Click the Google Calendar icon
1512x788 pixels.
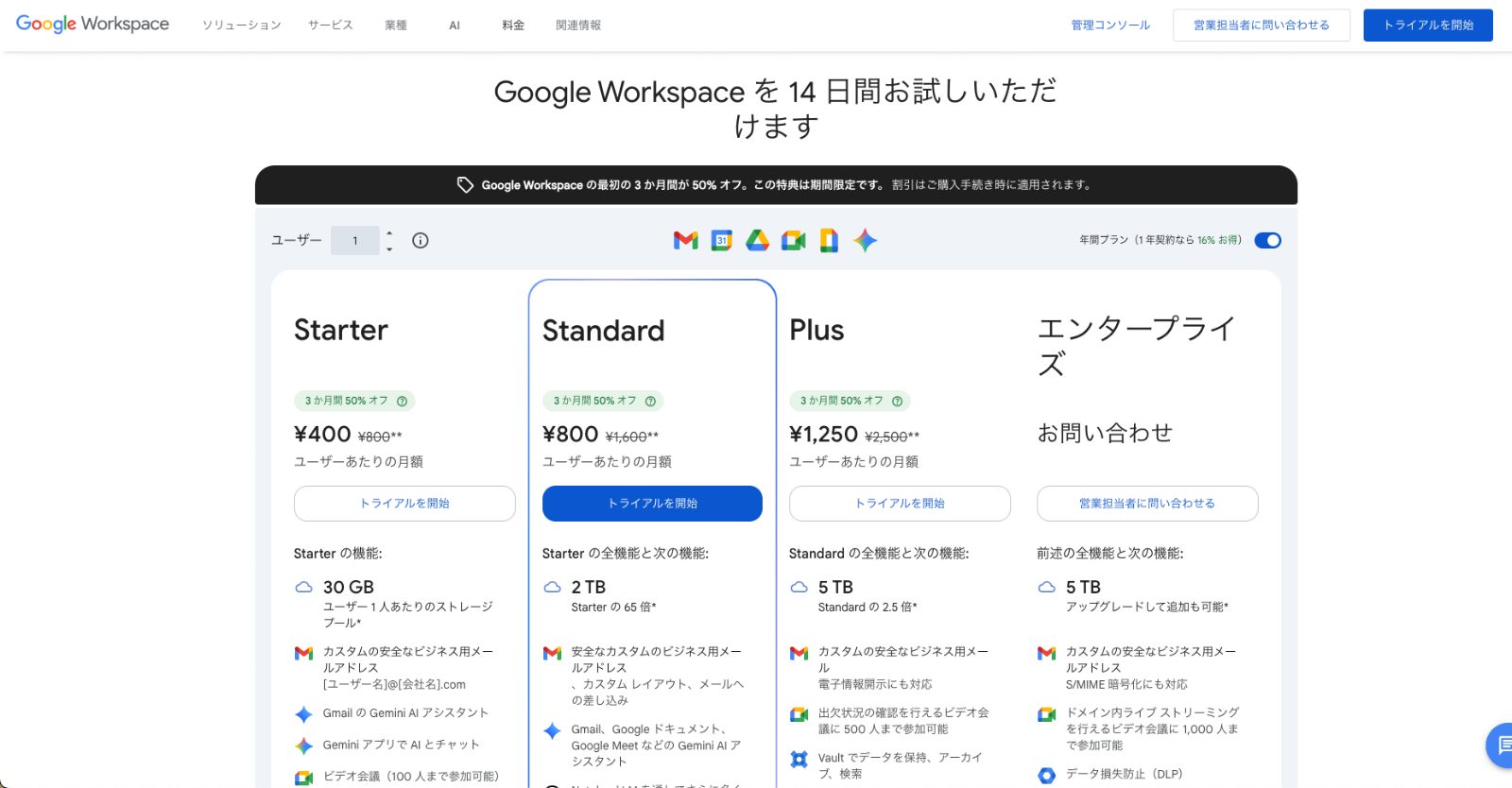pyautogui.click(x=722, y=241)
